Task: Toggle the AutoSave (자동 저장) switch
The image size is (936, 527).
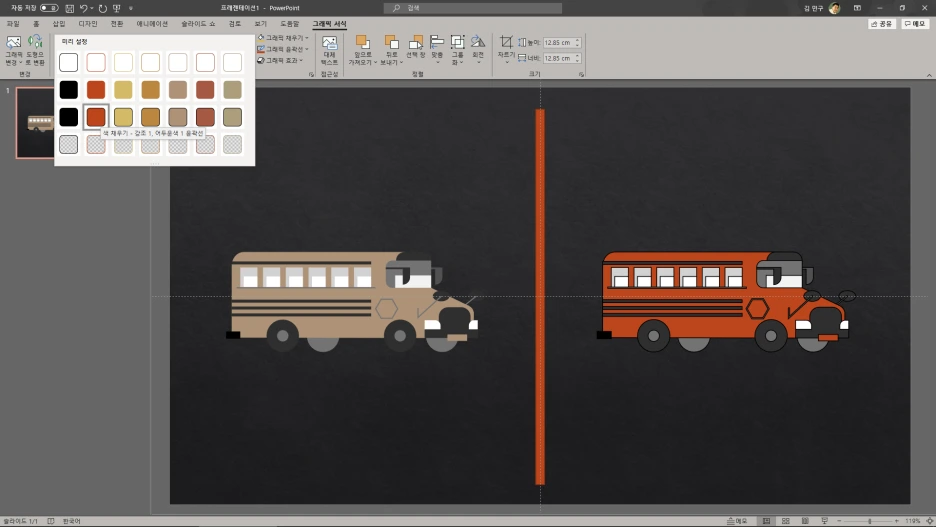Action: (x=49, y=8)
